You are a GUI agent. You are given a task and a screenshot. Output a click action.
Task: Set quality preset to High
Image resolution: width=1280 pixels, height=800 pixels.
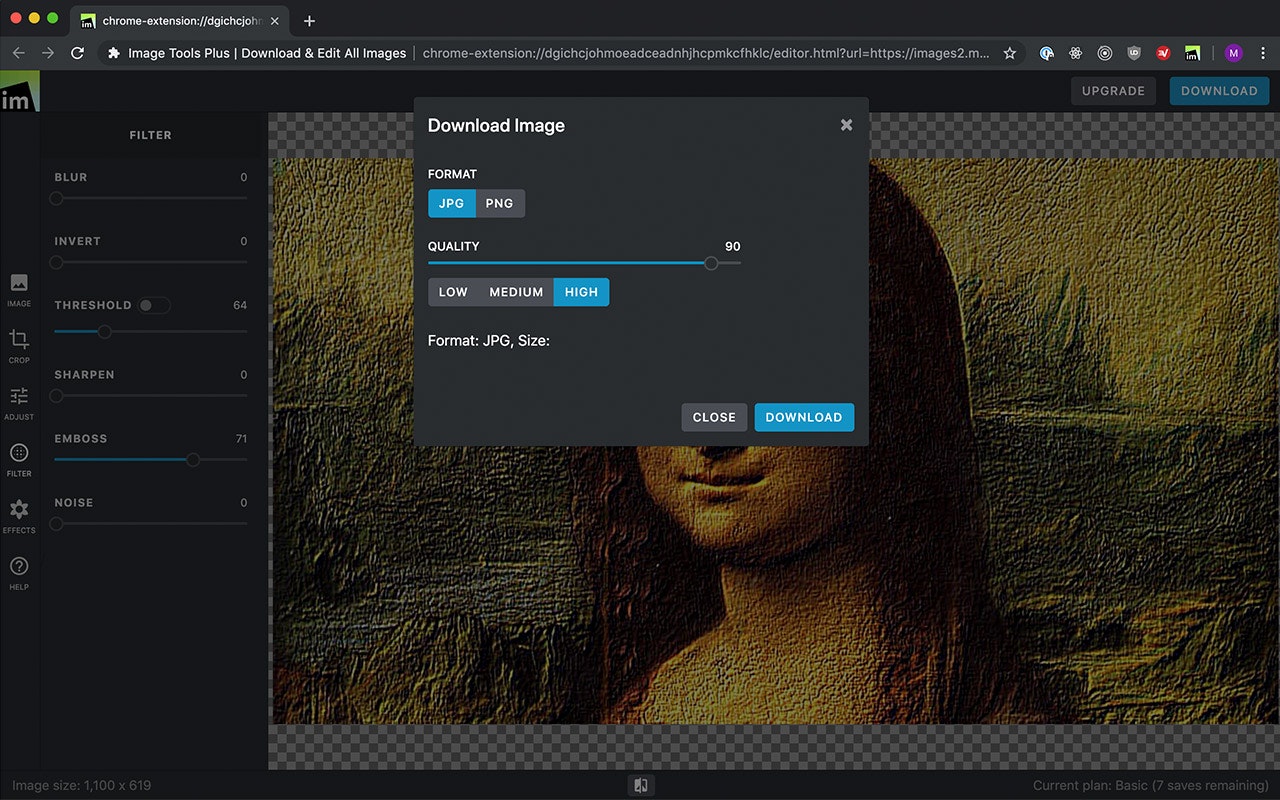coord(581,292)
